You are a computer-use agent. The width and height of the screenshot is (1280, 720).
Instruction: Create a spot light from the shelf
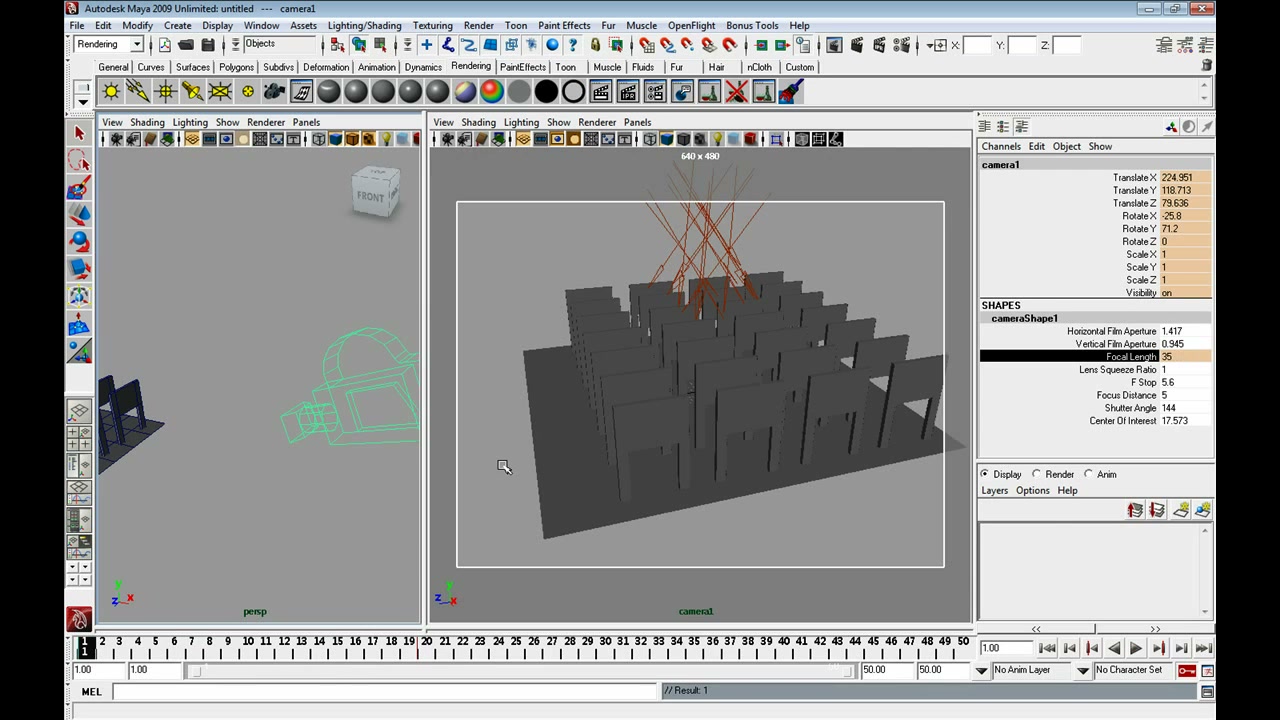194,92
